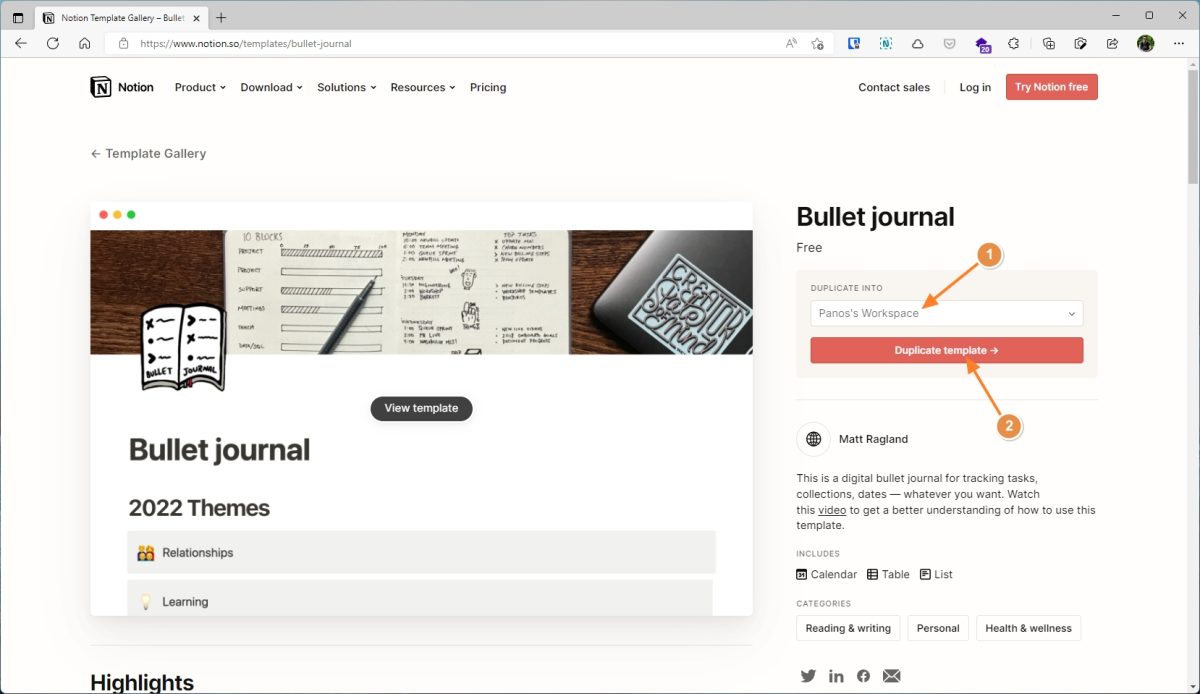The width and height of the screenshot is (1200, 694).
Task: Open the video link in the description
Action: (x=831, y=510)
